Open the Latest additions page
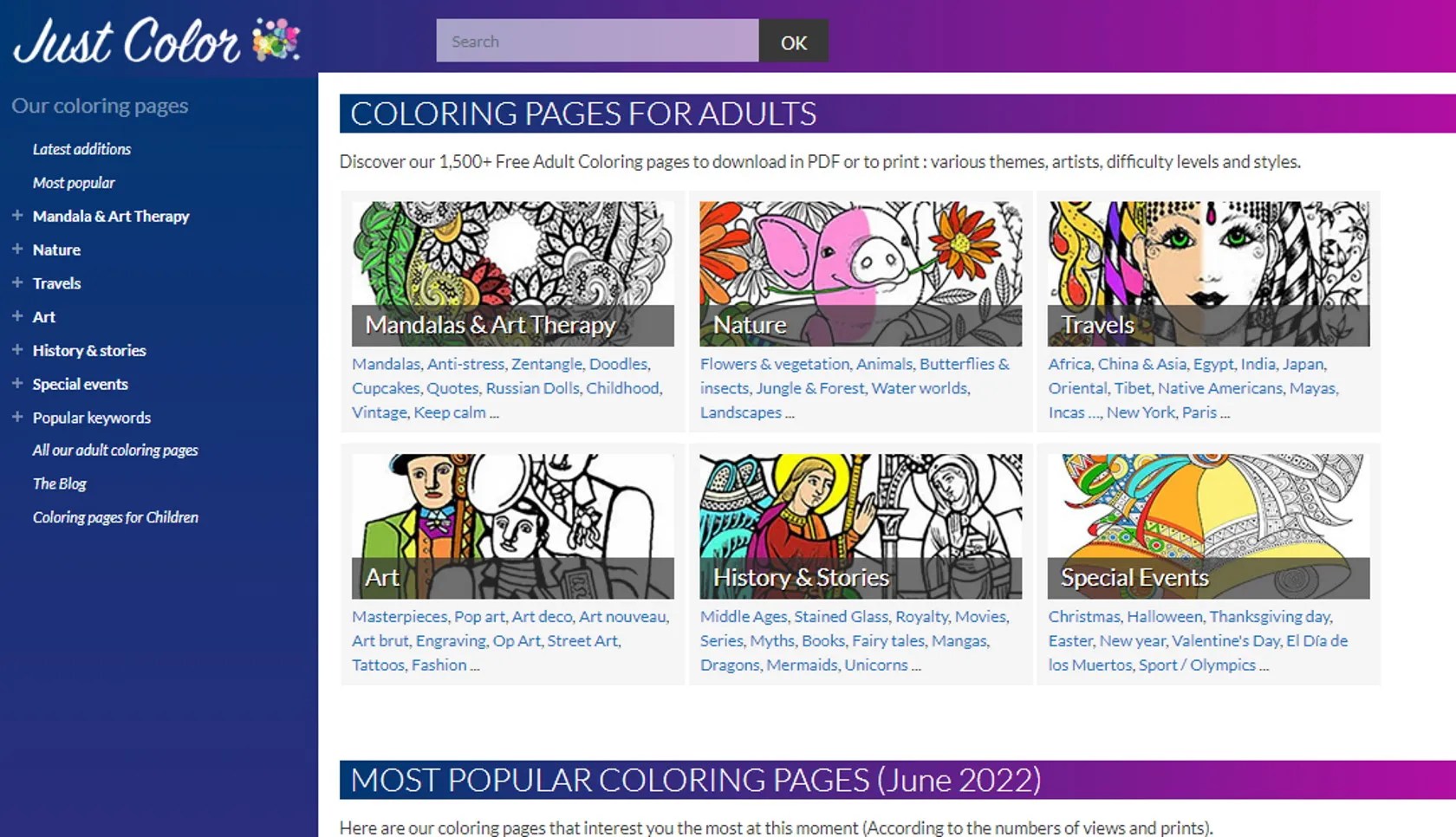The width and height of the screenshot is (1456, 837). click(81, 149)
